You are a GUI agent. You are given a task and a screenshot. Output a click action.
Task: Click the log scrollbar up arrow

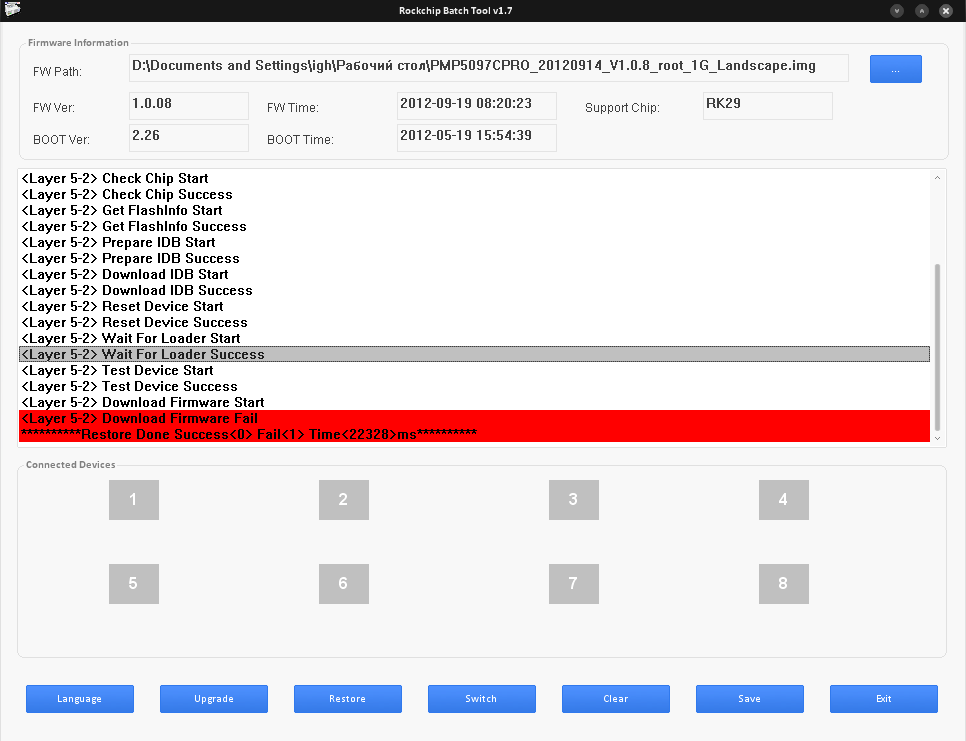coord(937,177)
